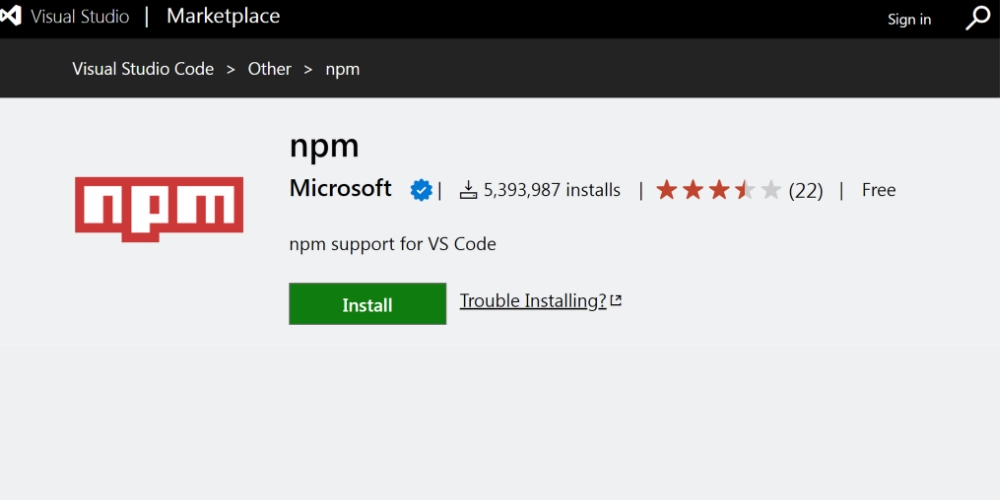Screen dimensions: 1000x500
Task: Open the Trouble Installing? link
Action: 533,300
